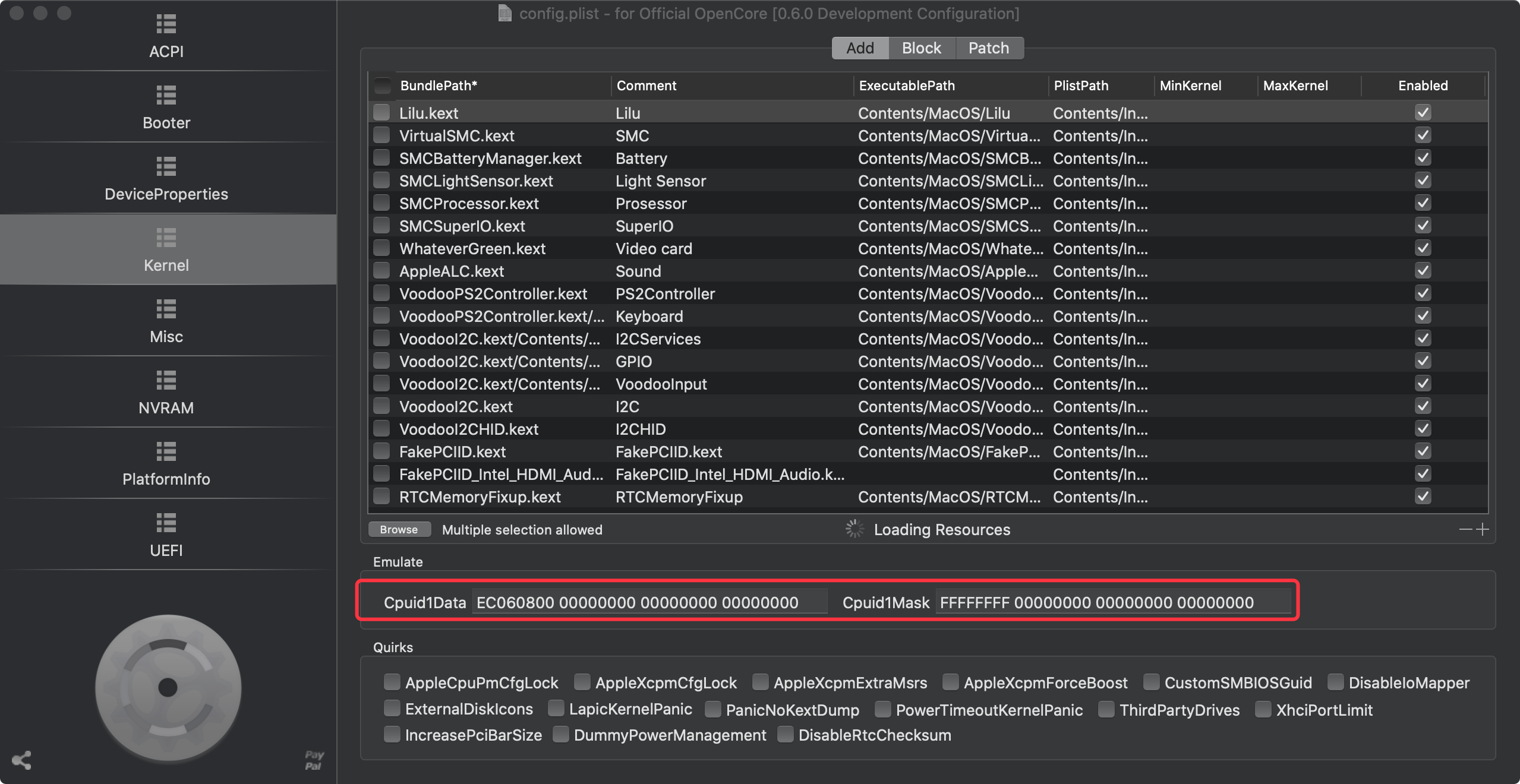This screenshot has width=1520, height=784.
Task: Click the PayPal donate icon
Action: 314,760
